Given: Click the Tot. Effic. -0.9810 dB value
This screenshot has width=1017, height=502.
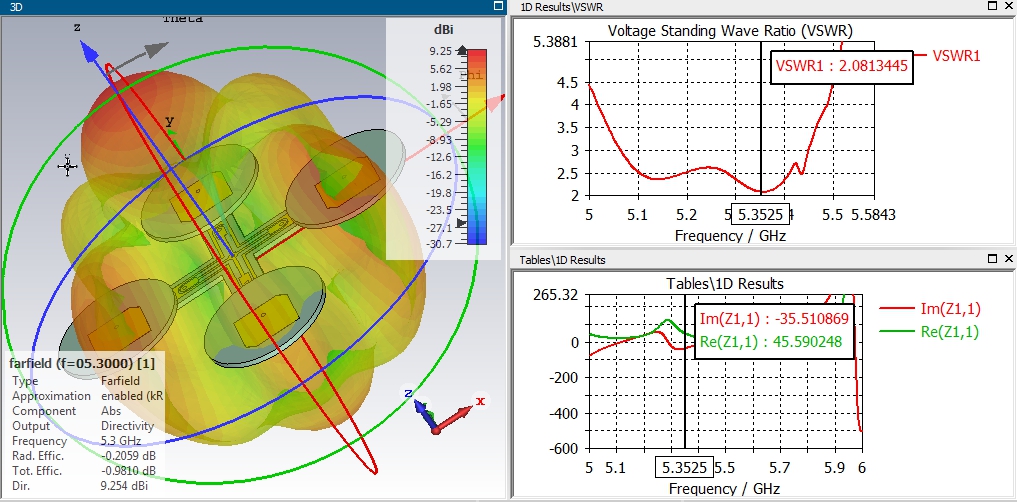Looking at the screenshot, I should 128,470.
